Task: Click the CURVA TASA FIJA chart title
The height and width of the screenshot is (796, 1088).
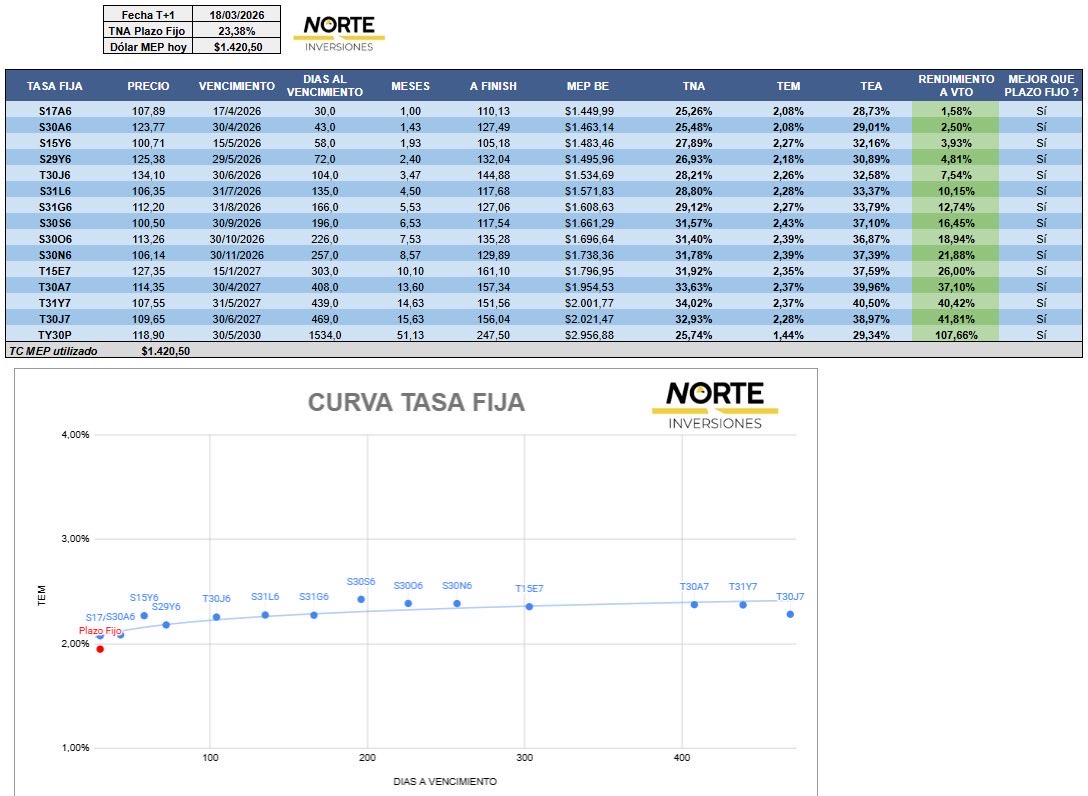Action: pos(416,403)
